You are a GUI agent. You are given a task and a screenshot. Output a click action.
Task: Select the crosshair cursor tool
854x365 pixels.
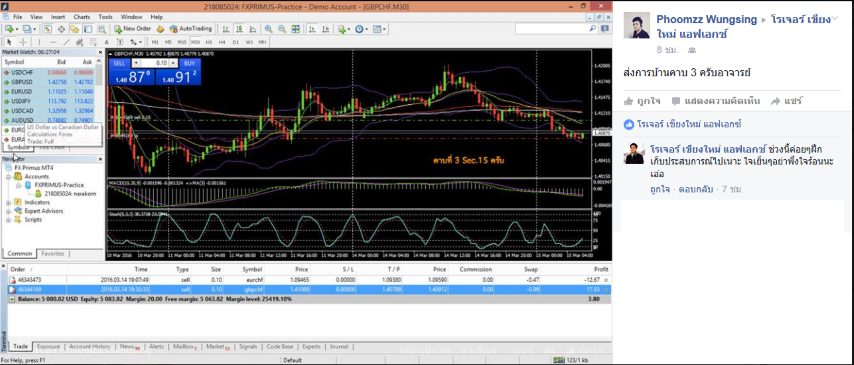click(x=23, y=42)
